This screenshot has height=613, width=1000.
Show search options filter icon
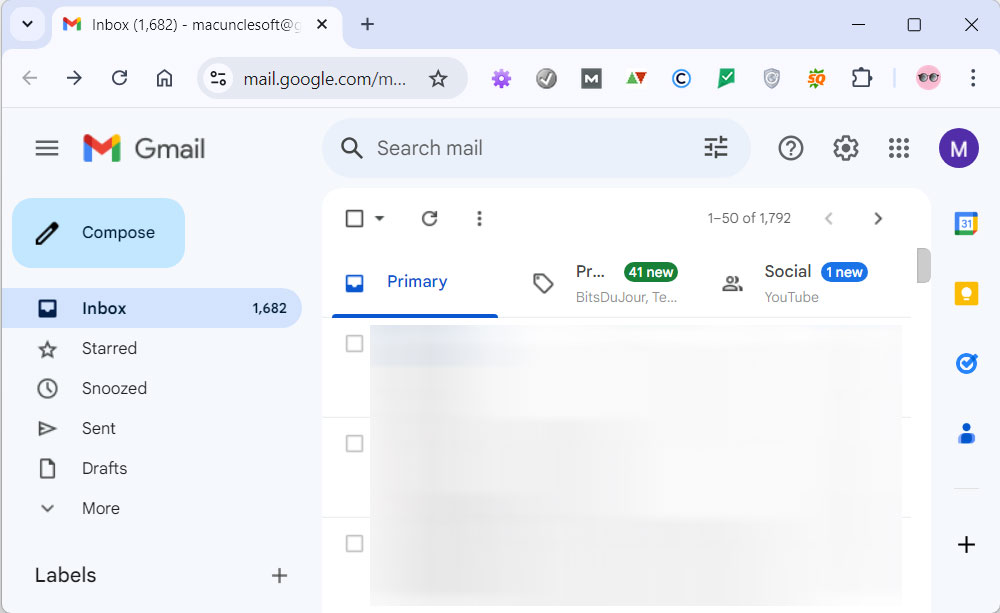(716, 148)
